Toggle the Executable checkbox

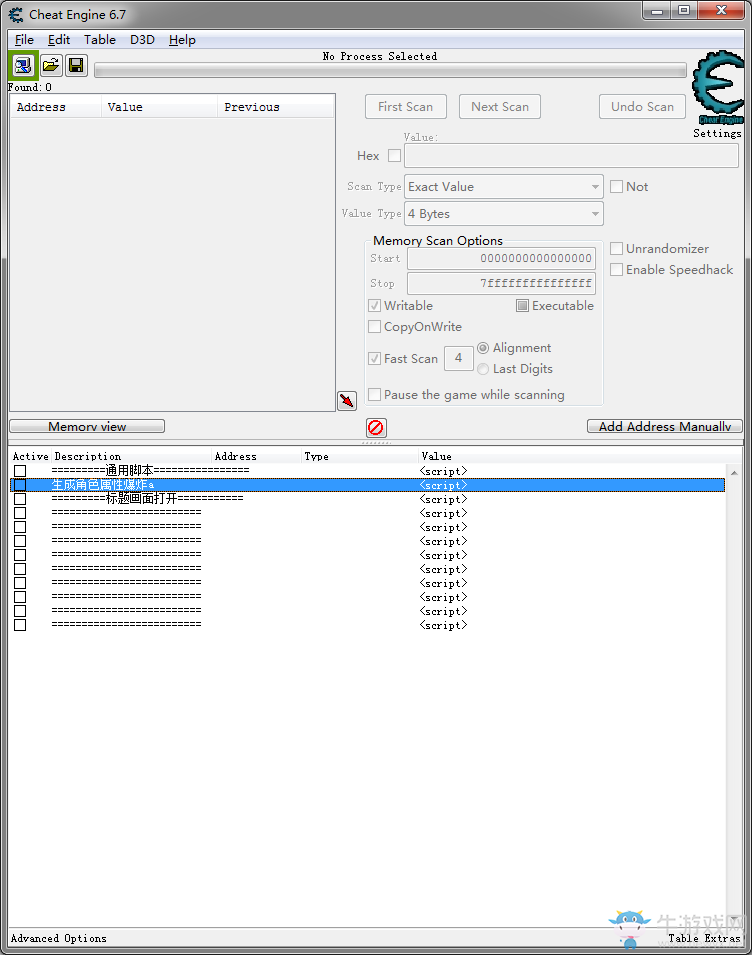pyautogui.click(x=522, y=305)
